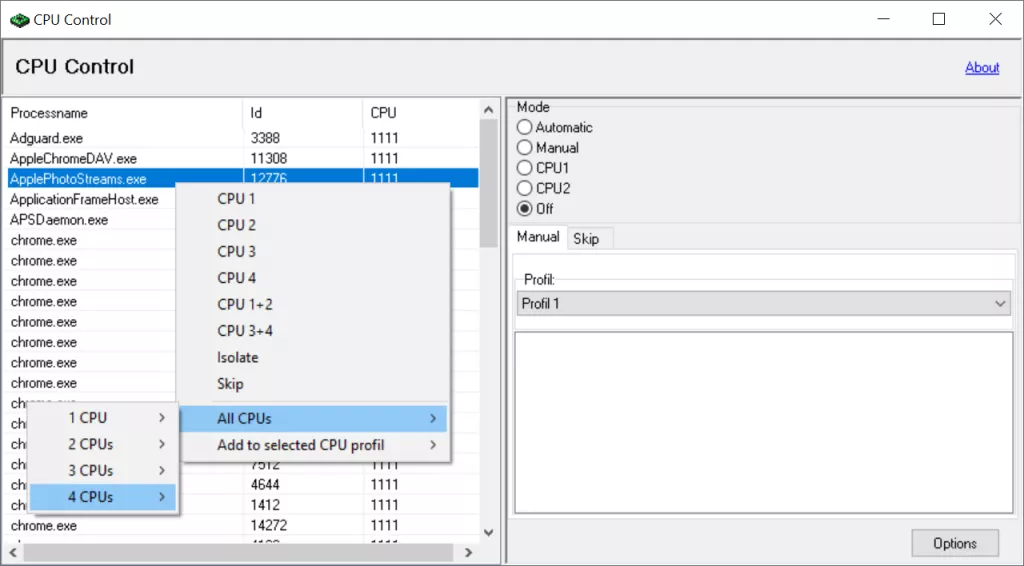Expand the 3 CPUs submenu

pyautogui.click(x=103, y=470)
